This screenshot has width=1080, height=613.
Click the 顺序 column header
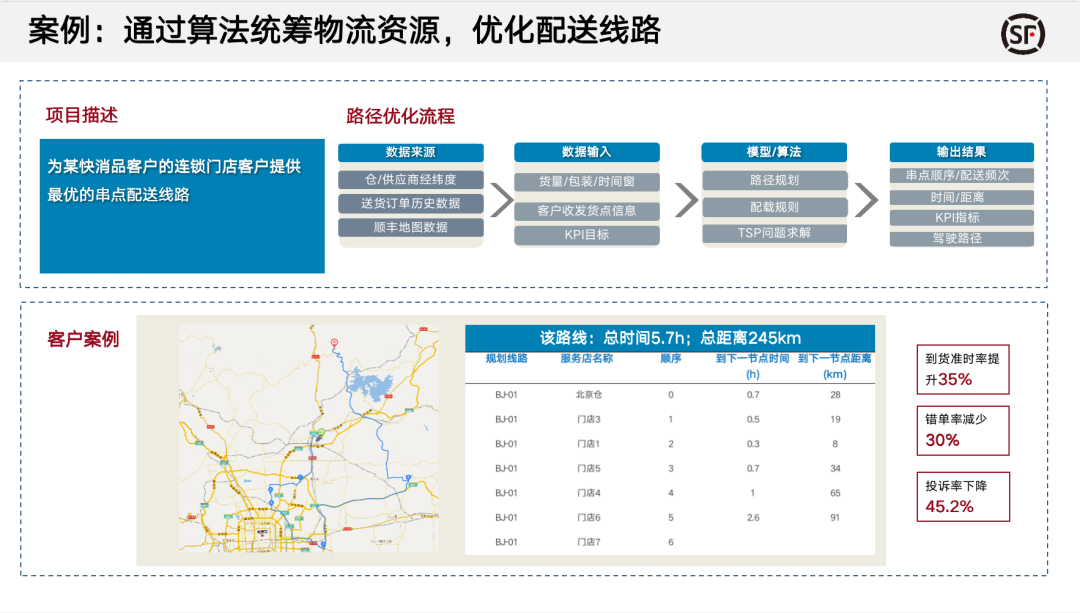[670, 359]
